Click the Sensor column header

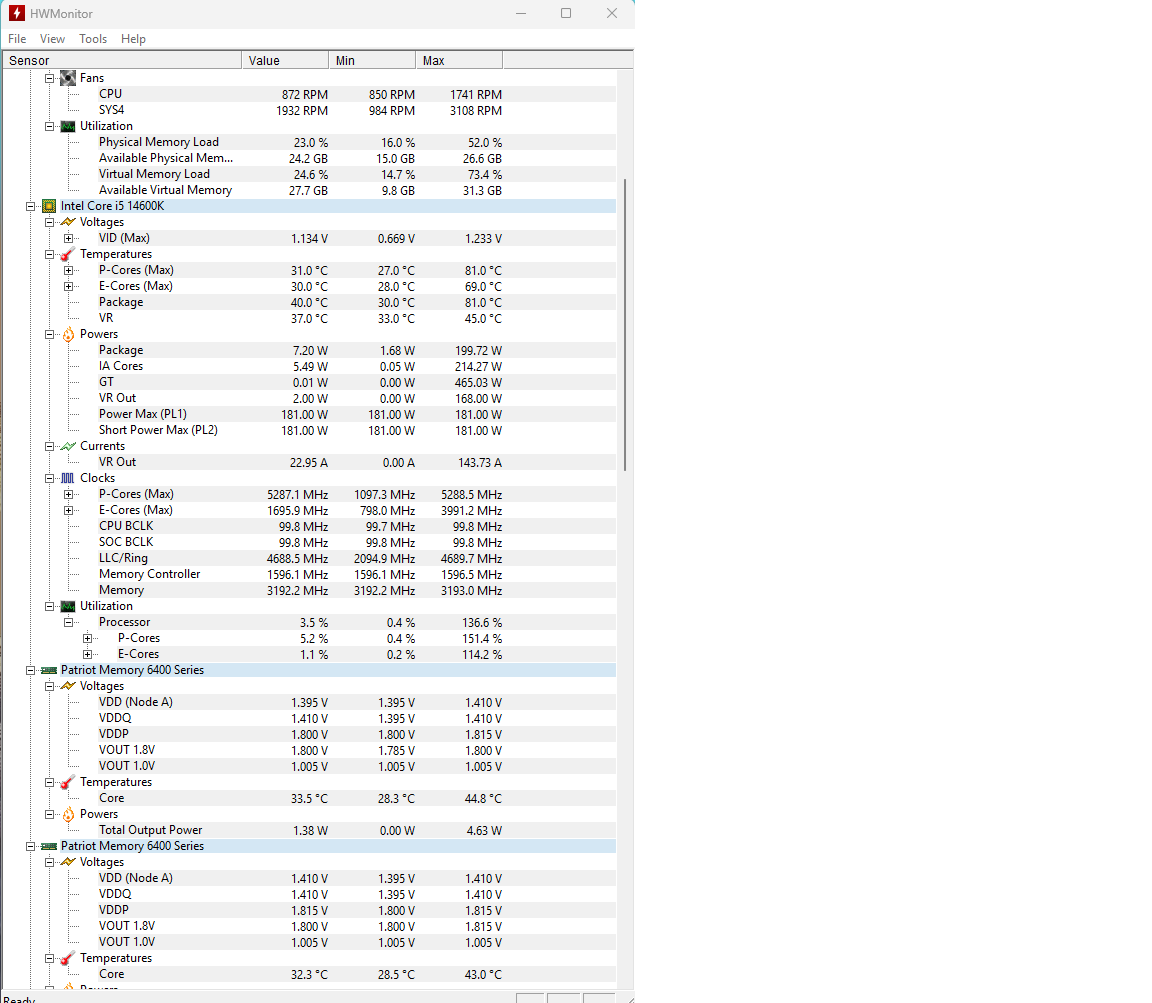(122, 60)
